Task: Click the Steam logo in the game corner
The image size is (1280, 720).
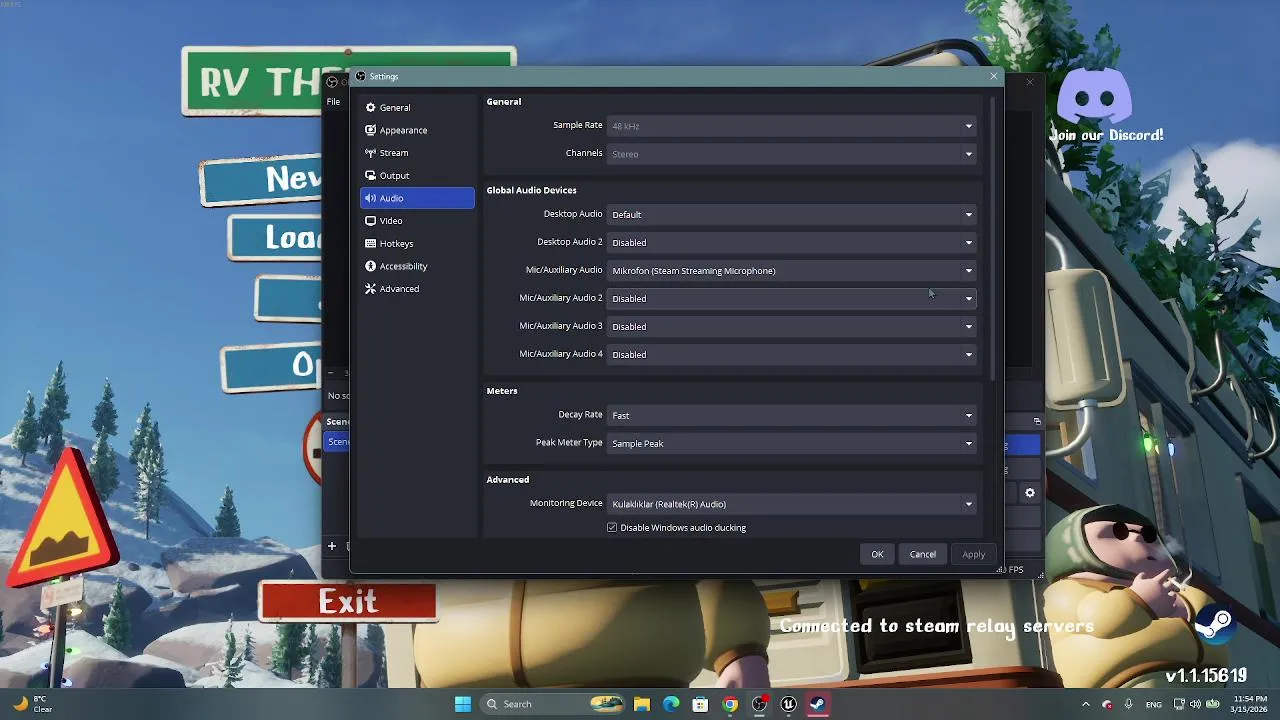Action: [1215, 625]
